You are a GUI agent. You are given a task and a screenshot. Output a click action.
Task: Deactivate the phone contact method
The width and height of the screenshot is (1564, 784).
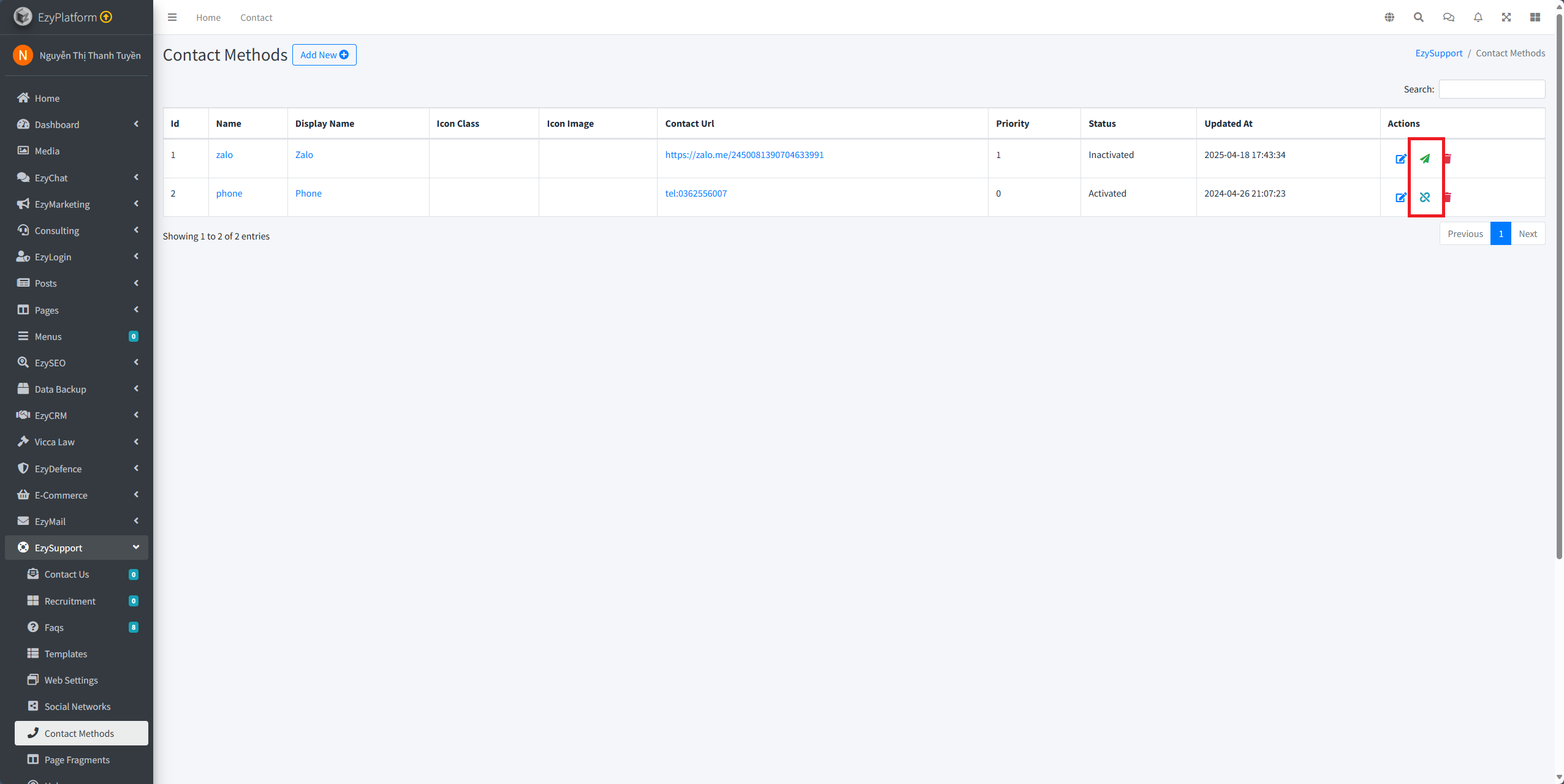coord(1425,197)
